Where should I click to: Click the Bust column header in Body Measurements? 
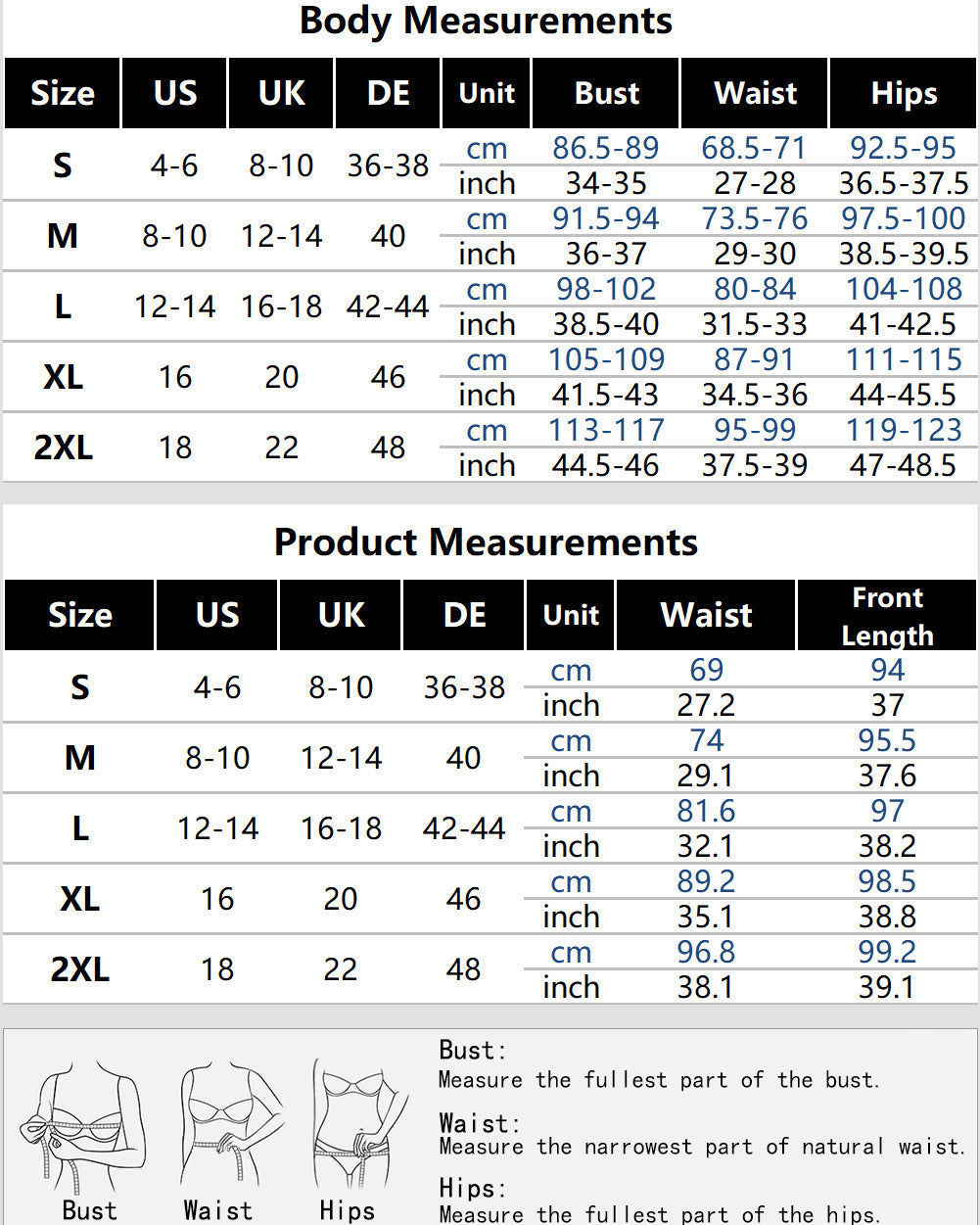coord(606,93)
